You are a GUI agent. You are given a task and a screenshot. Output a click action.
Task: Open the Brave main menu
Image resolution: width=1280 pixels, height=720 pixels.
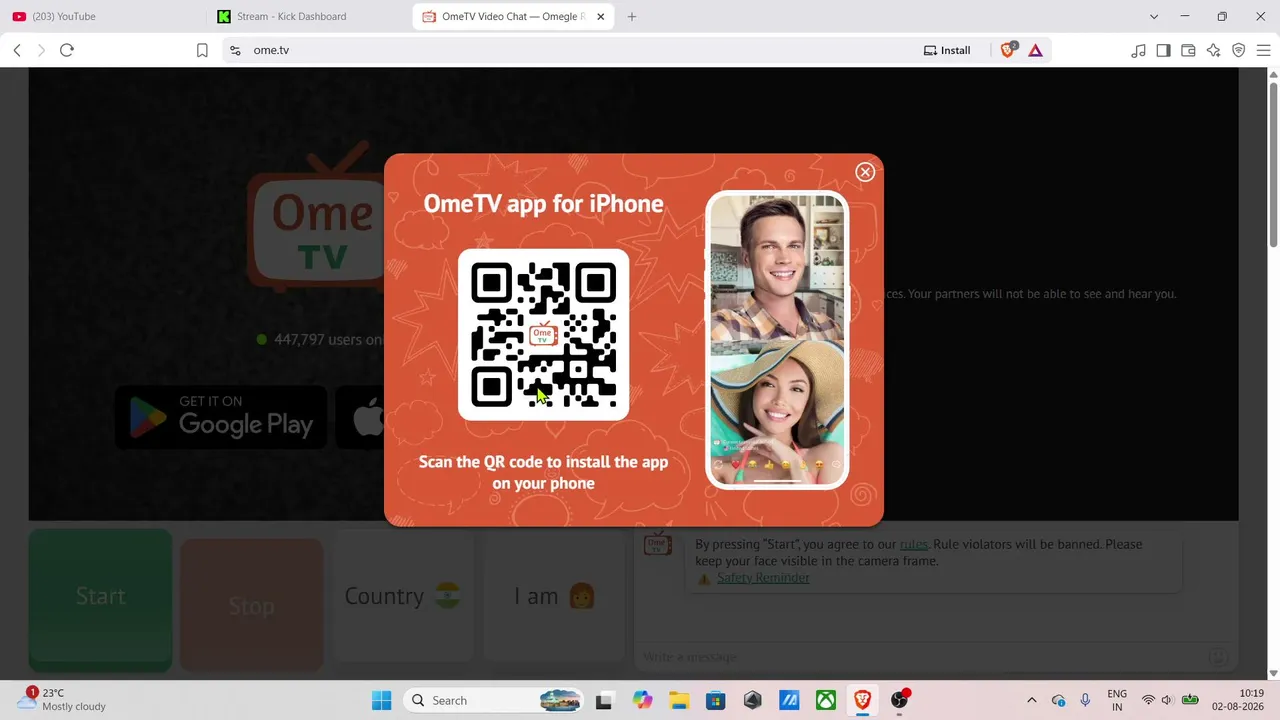[x=1265, y=50]
